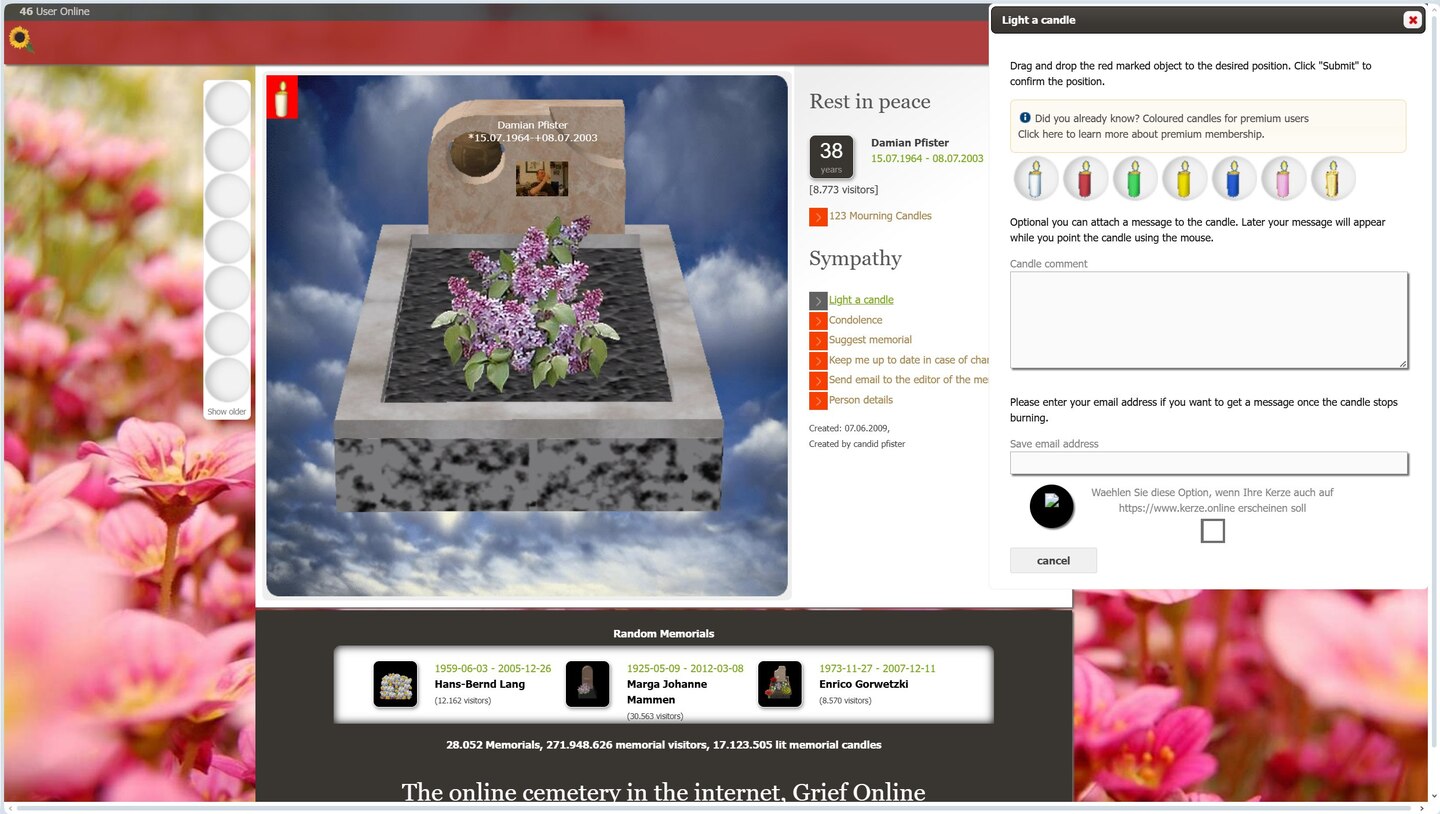Viewport: 1440px width, 814px height.
Task: Click the Hans-Bernd Lang name
Action: [x=479, y=684]
